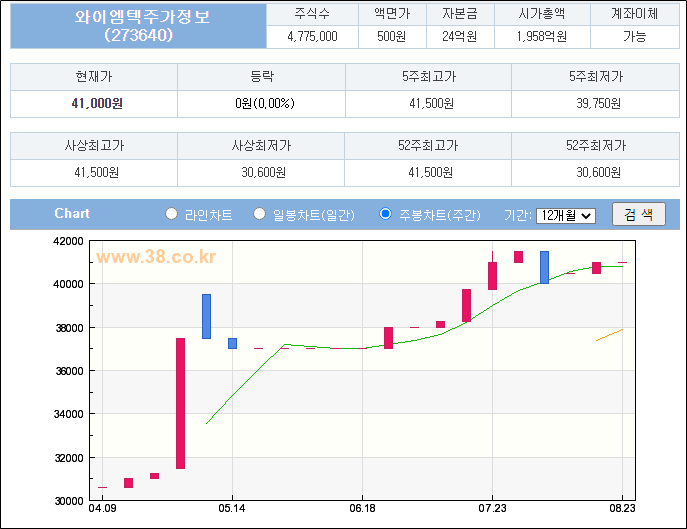Viewport: 687px width, 529px height.
Task: Click the 36000 price axis label
Action: click(x=69, y=371)
